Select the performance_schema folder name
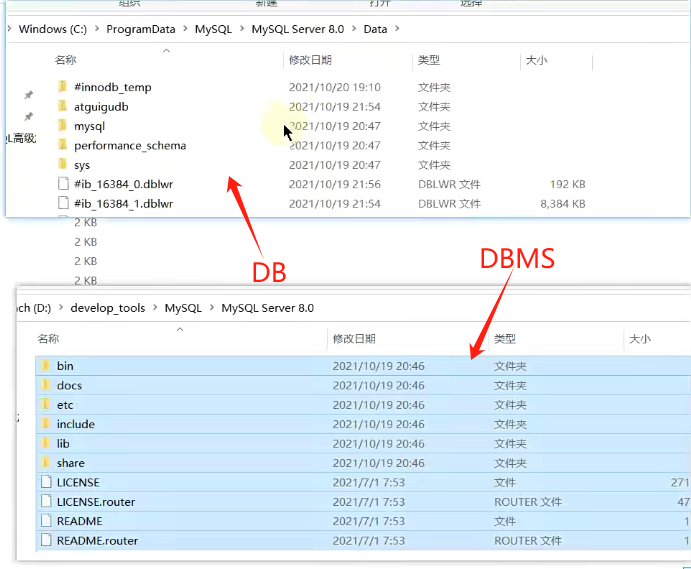Viewport: 691px width, 569px height. tap(130, 145)
